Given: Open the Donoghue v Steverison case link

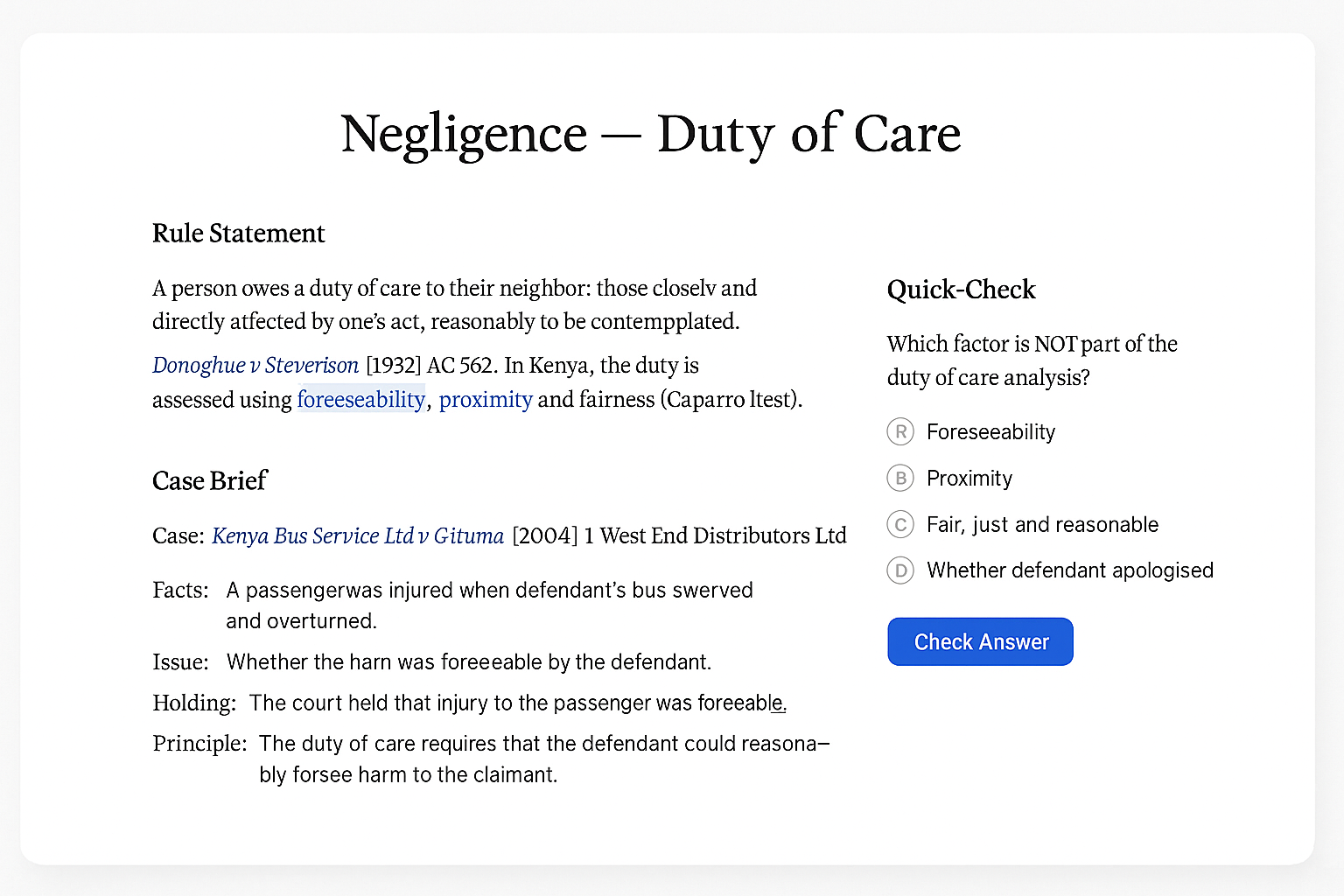Looking at the screenshot, I should coord(255,365).
